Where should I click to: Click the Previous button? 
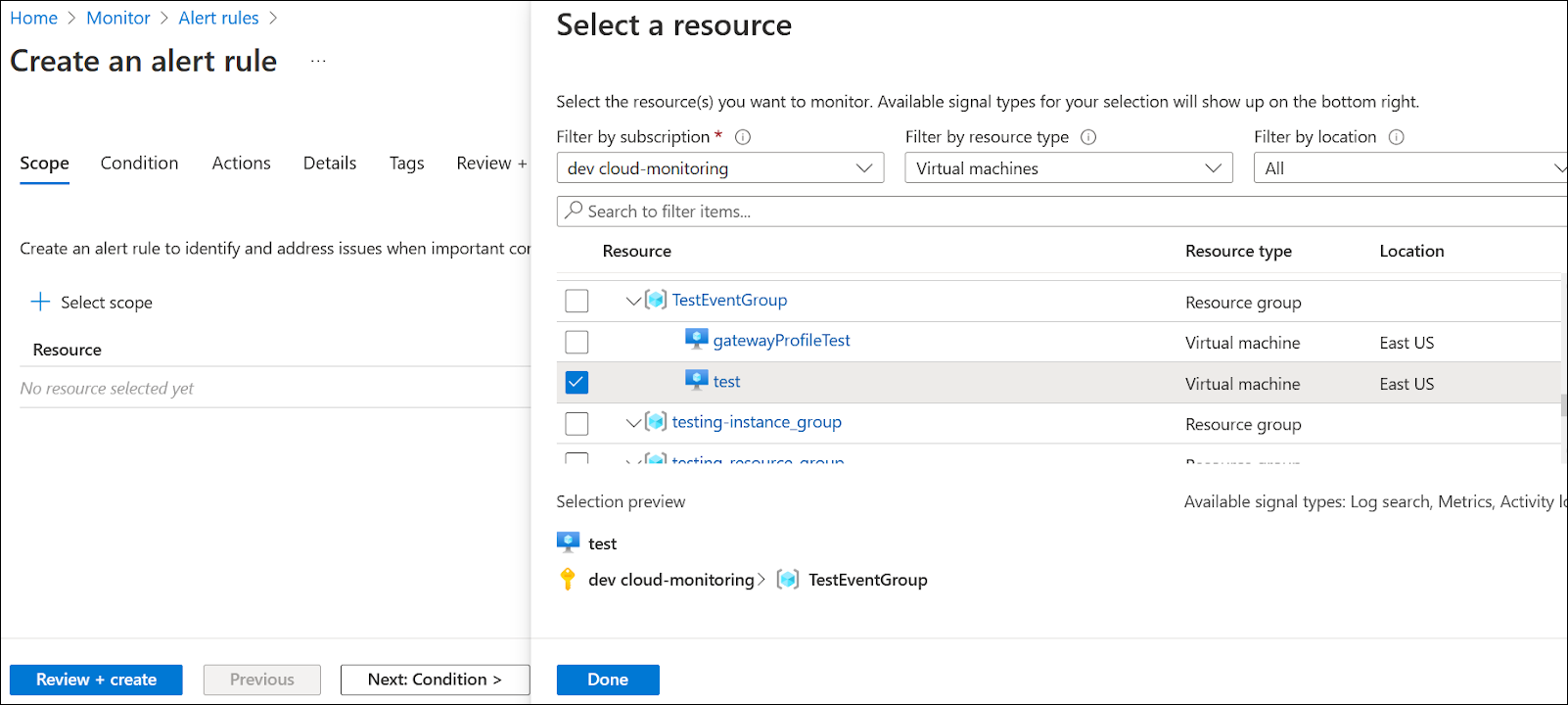[x=261, y=680]
